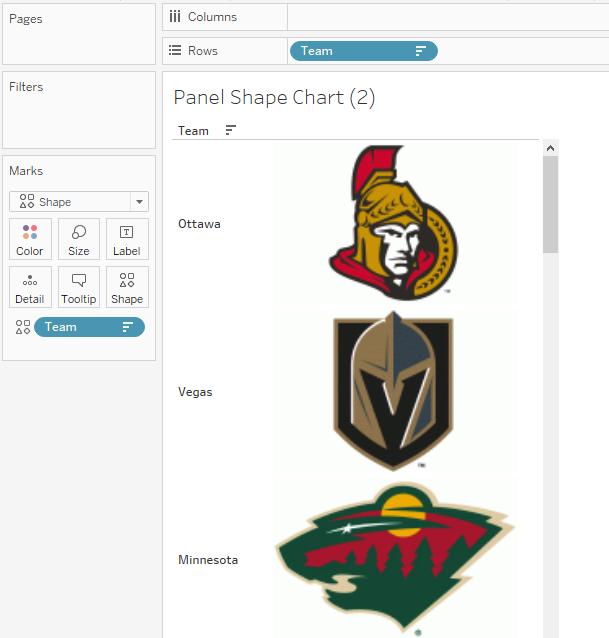Open the Detail mark card
The width and height of the screenshot is (609, 638).
tap(30, 287)
